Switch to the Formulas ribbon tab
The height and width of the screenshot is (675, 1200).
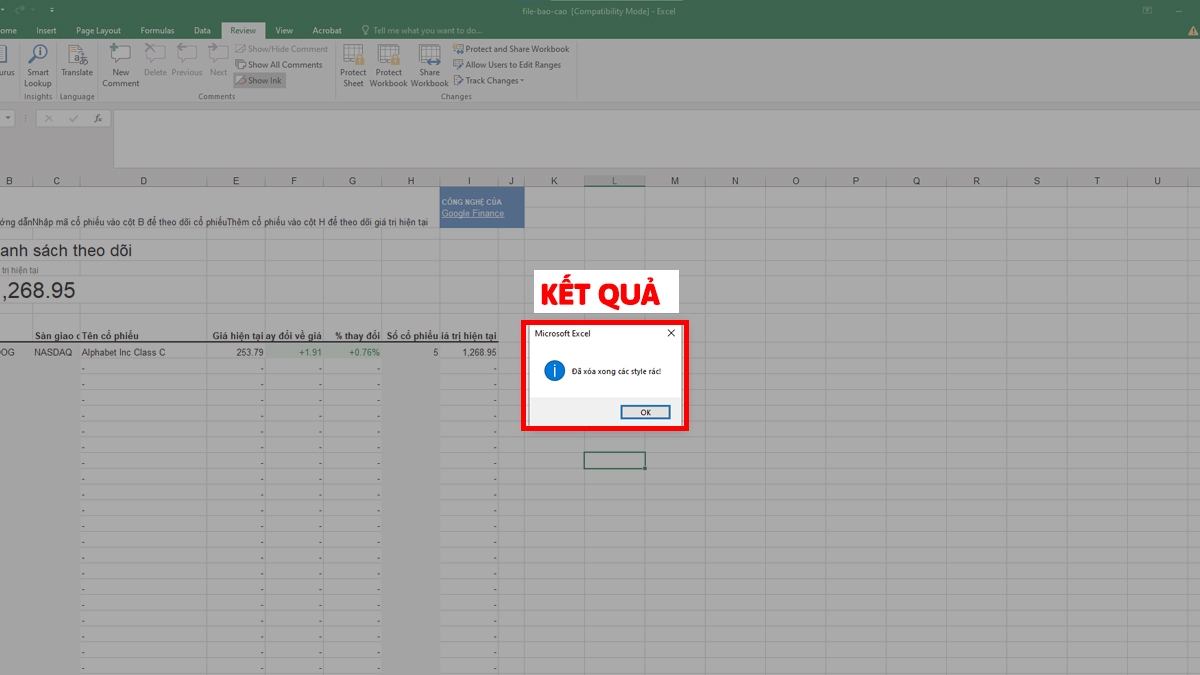tap(157, 30)
